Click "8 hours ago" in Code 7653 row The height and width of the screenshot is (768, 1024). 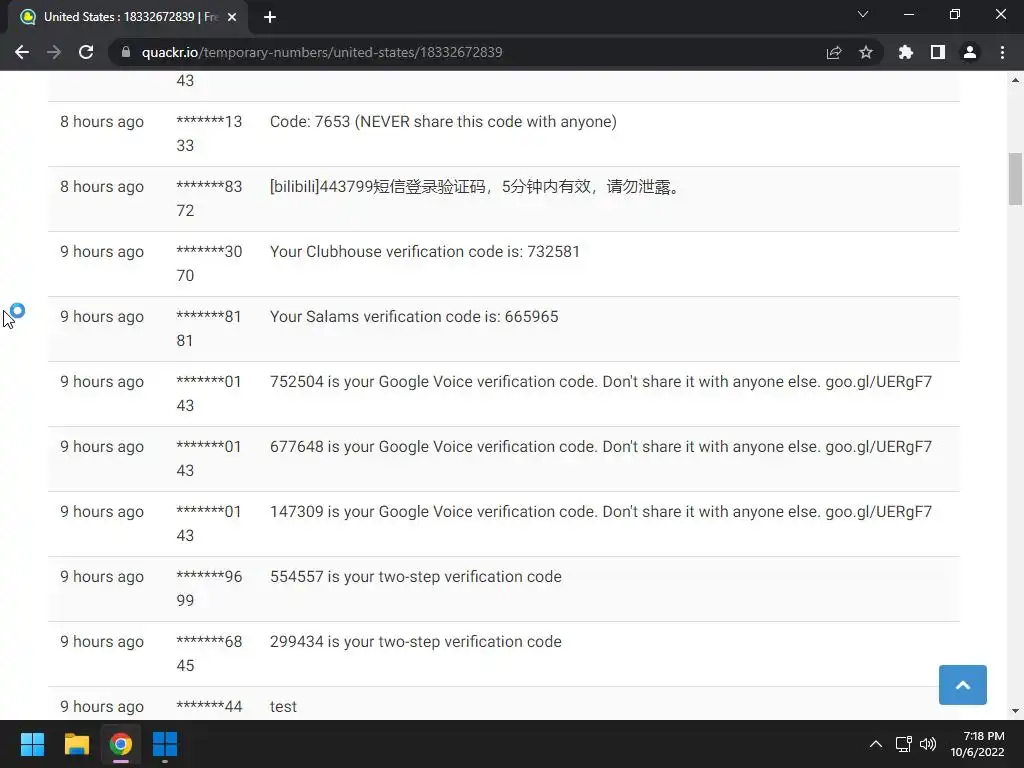click(x=102, y=121)
